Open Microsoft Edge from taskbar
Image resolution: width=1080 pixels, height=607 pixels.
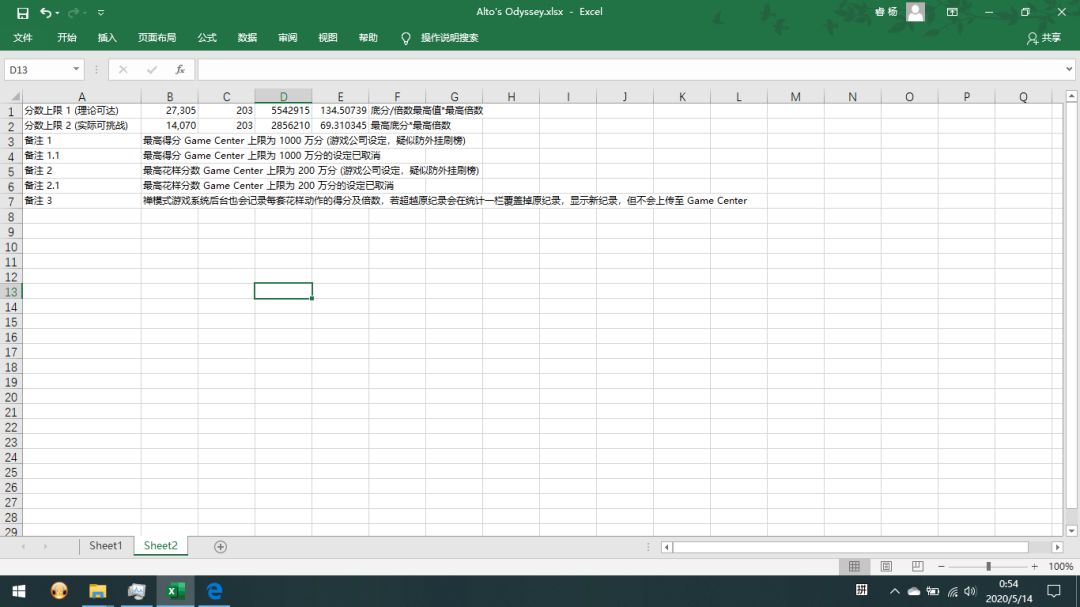(214, 591)
